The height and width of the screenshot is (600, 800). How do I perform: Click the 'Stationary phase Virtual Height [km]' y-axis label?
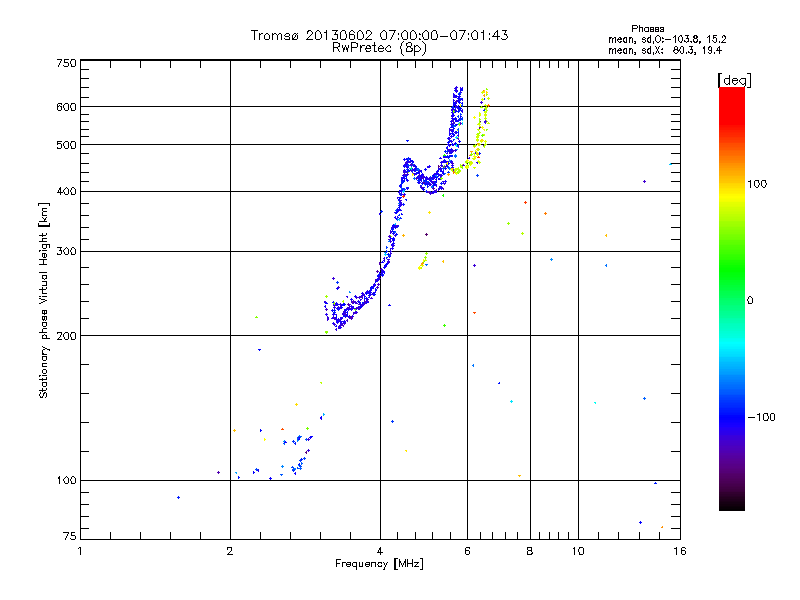point(43,300)
